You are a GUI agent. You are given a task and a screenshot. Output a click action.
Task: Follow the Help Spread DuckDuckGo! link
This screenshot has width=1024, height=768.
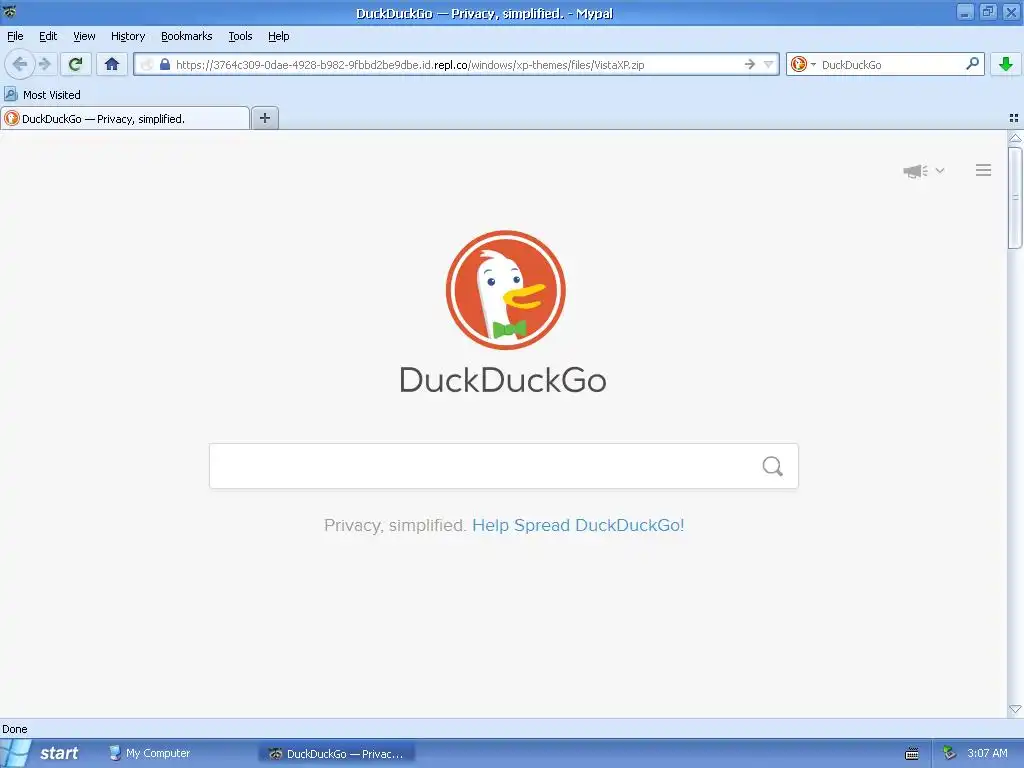pyautogui.click(x=578, y=525)
